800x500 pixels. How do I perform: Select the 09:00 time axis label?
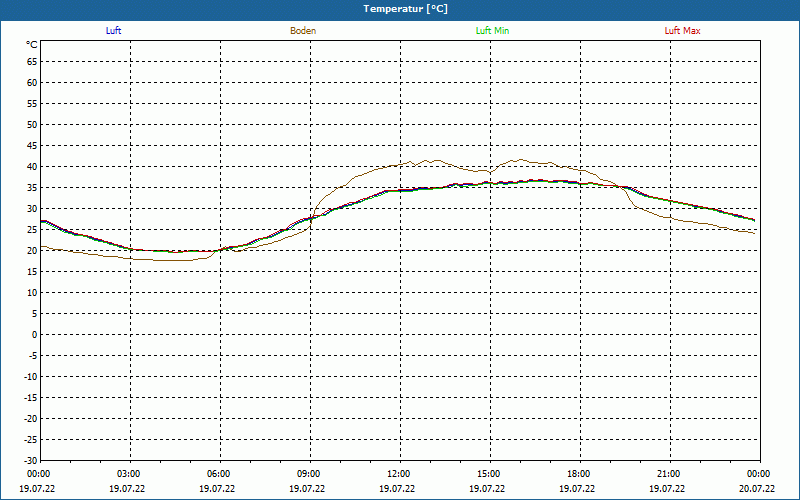[309, 474]
